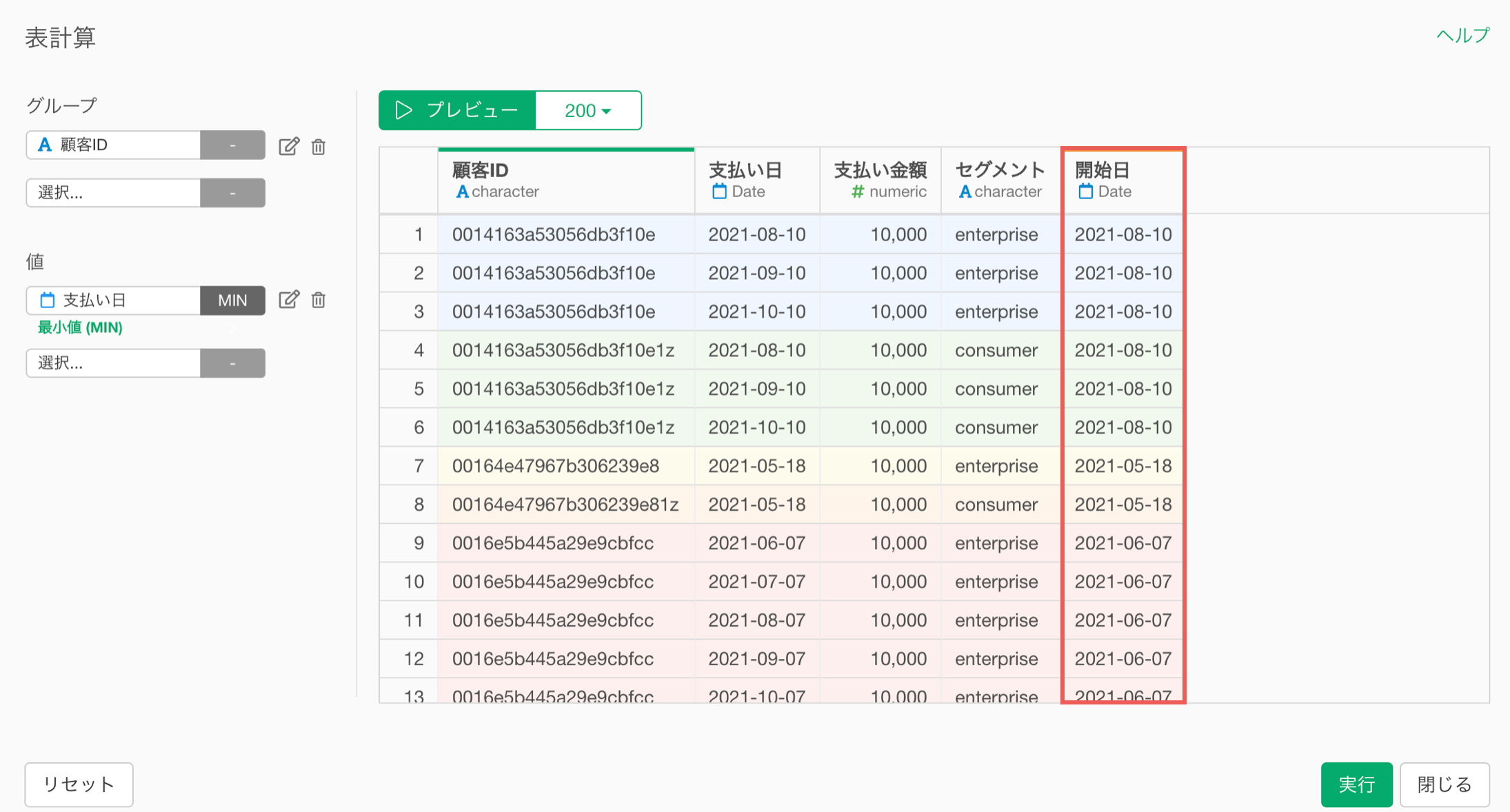Delete the 顧客ID group with trash icon
This screenshot has width=1510, height=812.
(x=318, y=146)
